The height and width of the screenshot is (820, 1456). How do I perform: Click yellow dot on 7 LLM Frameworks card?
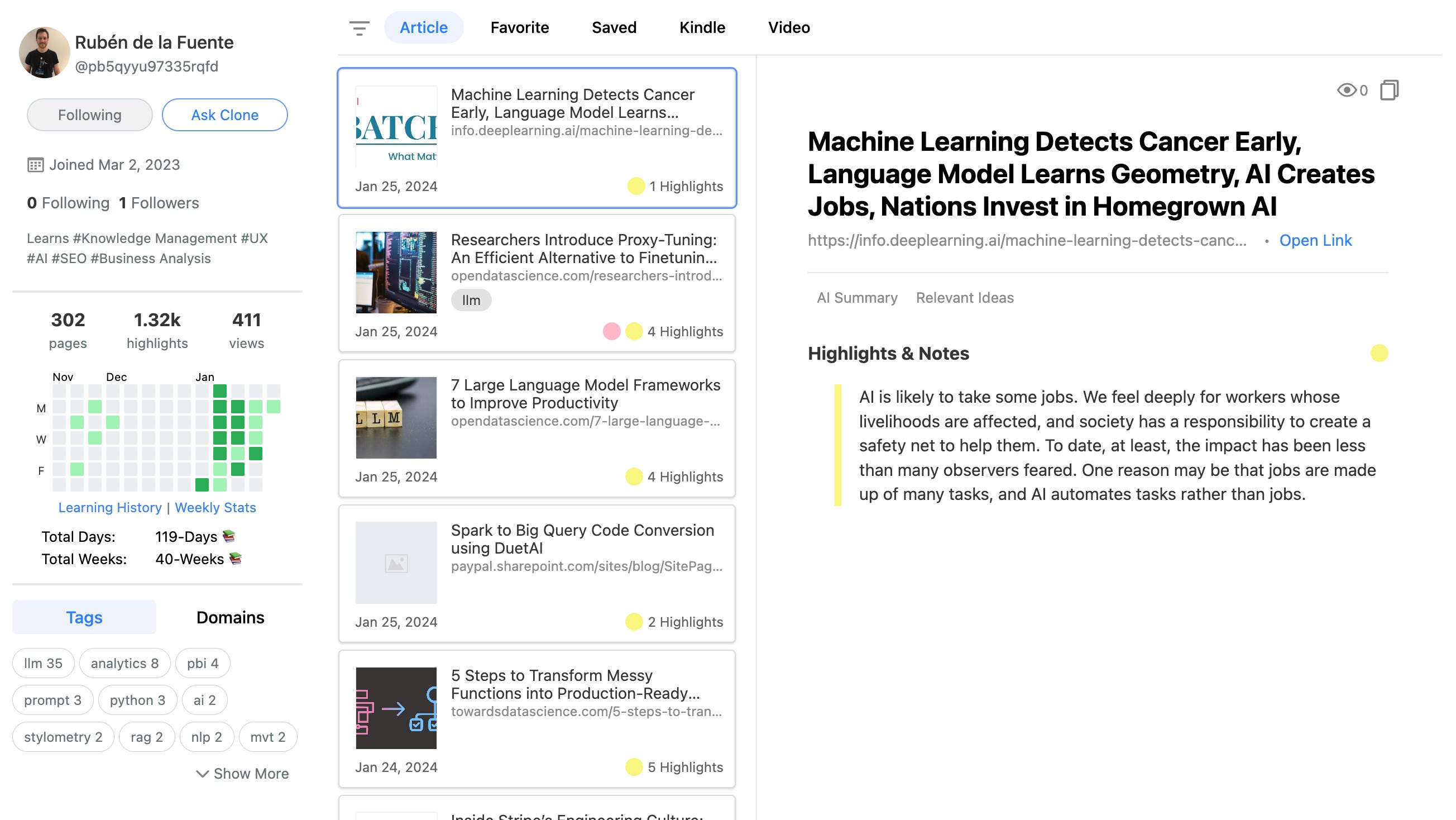(634, 476)
